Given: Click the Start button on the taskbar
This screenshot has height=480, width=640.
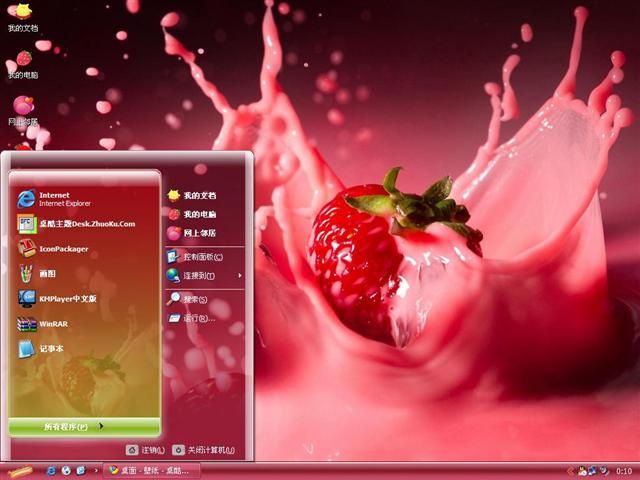Looking at the screenshot, I should (x=20, y=471).
